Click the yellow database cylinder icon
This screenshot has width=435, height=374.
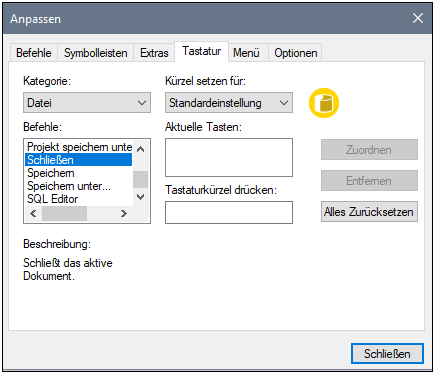(324, 103)
